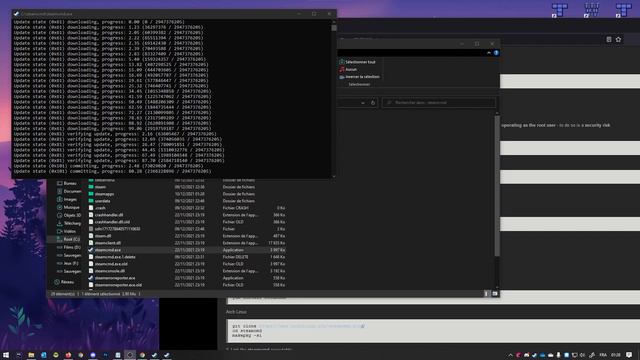Screen dimensions: 640x360
Task: Open Explorer help (blue question icon)
Action: [x=496, y=53]
